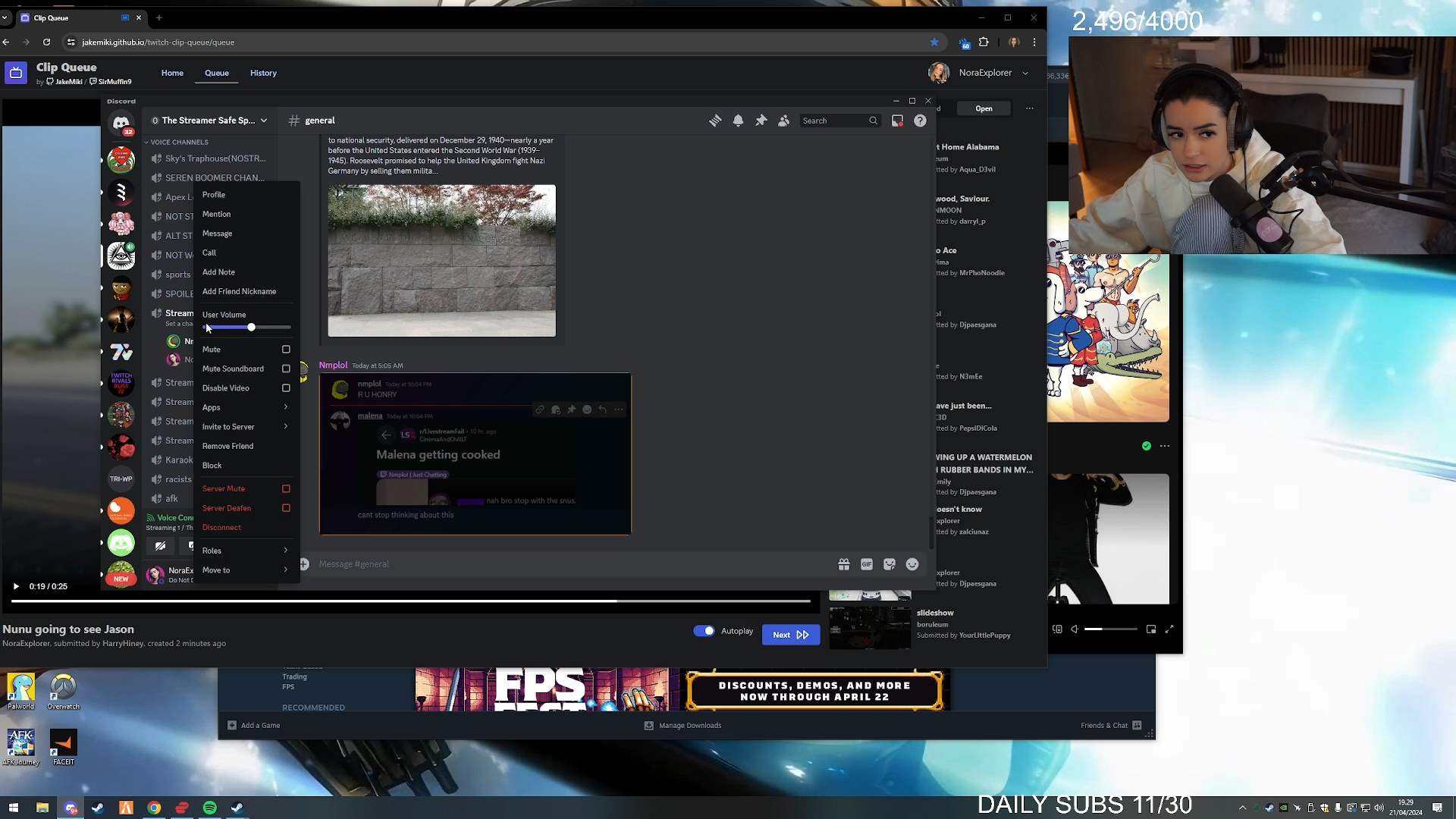Click the Open button in queue panel

pos(984,108)
